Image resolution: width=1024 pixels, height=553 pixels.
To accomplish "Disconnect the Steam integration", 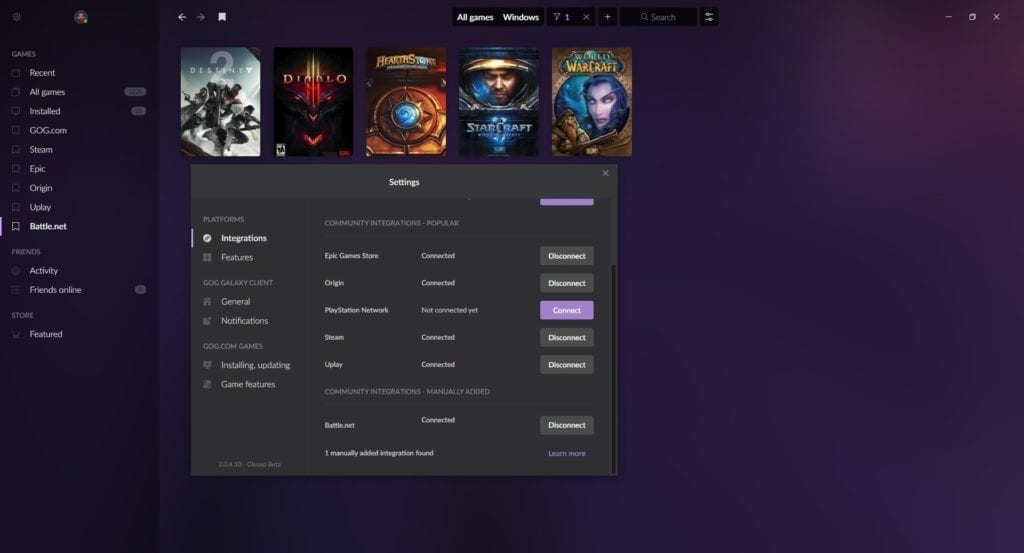I will [566, 338].
